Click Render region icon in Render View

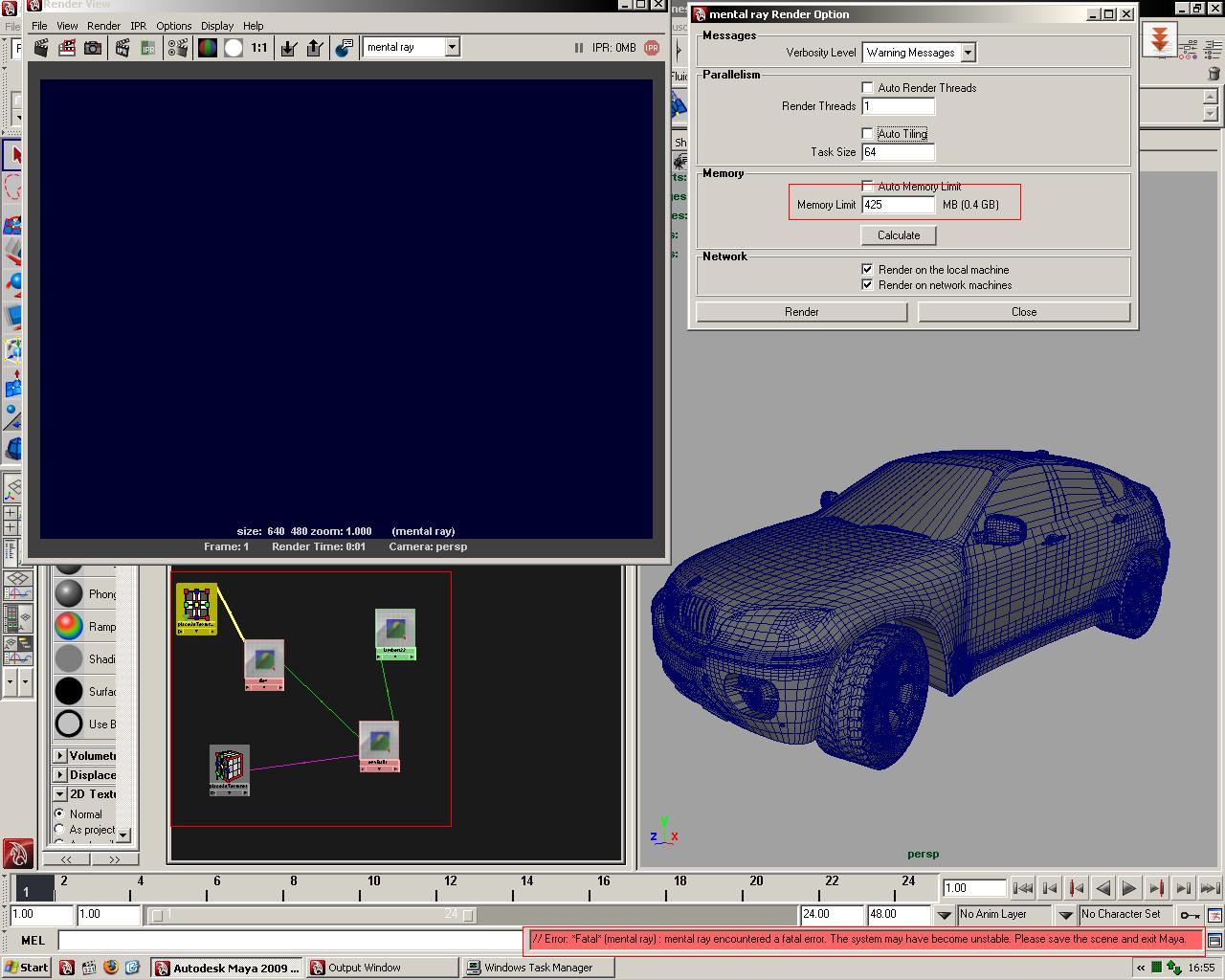coord(67,47)
